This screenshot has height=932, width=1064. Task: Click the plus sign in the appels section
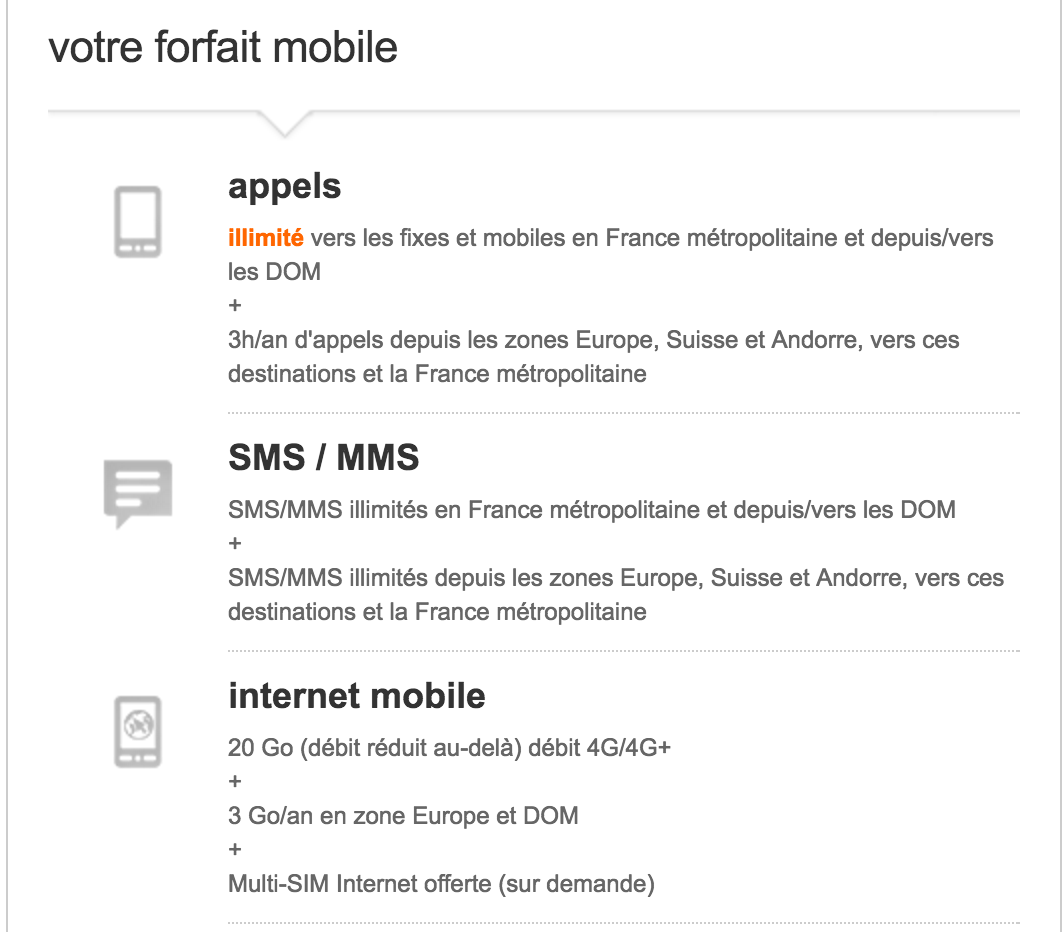235,305
